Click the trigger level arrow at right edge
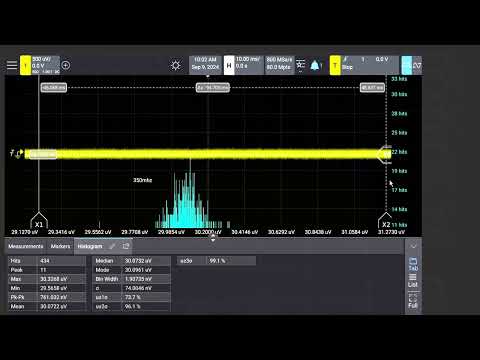Screen dimensions: 480x360 tap(384, 154)
